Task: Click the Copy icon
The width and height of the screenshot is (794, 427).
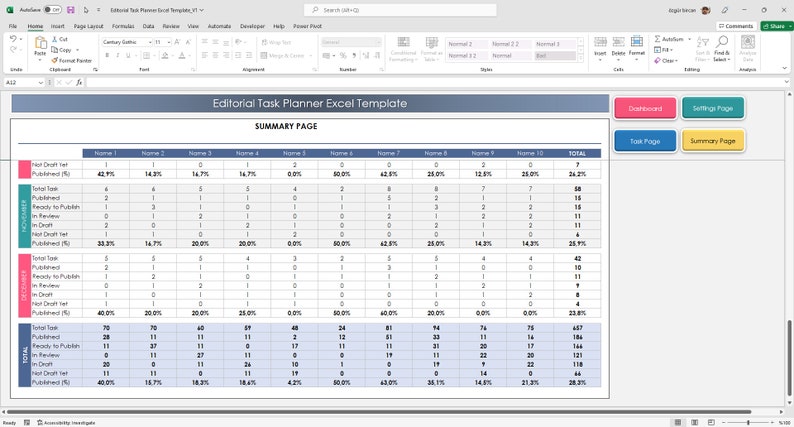Action: pos(55,50)
